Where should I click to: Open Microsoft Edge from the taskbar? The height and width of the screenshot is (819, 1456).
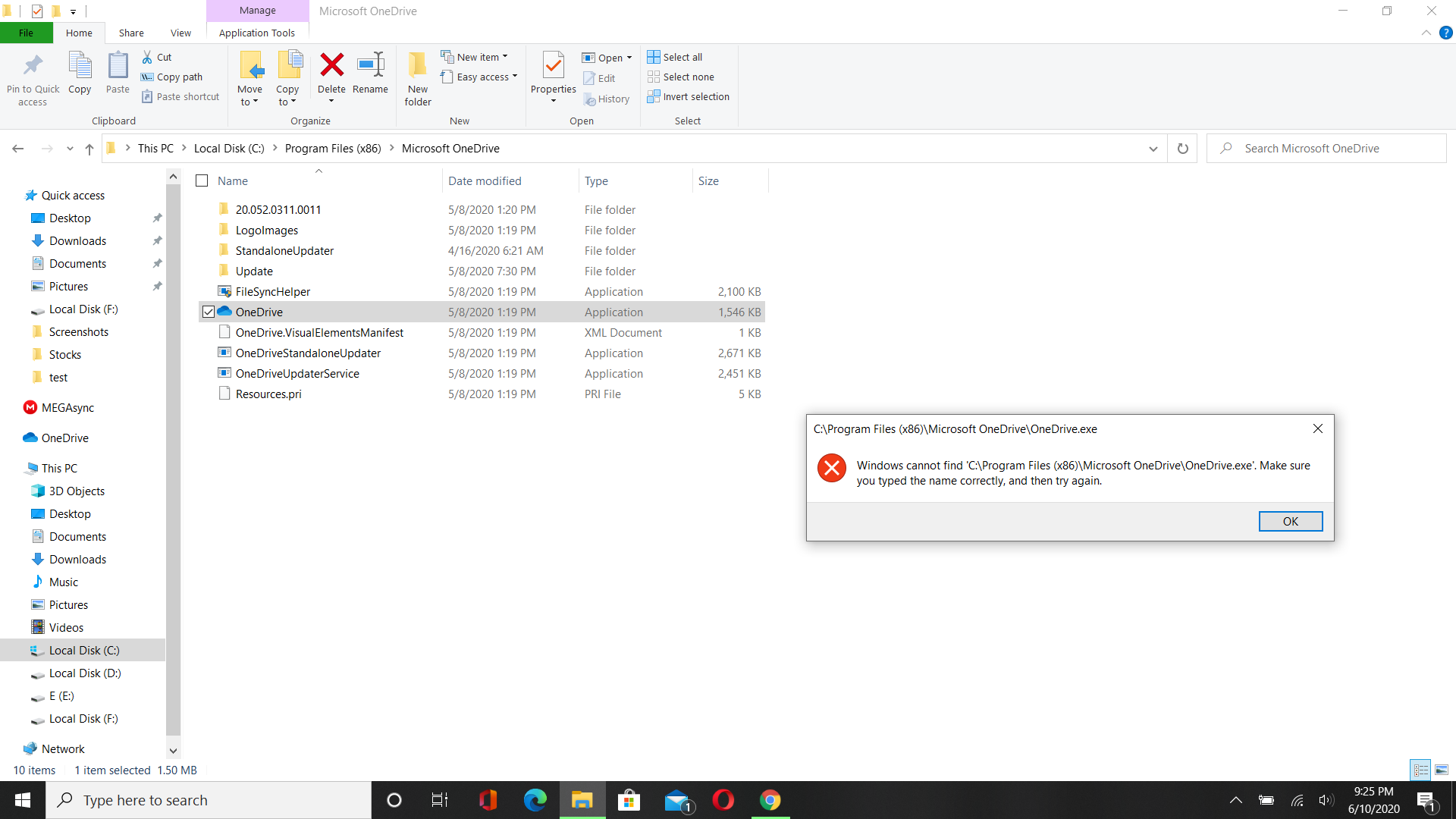point(535,800)
